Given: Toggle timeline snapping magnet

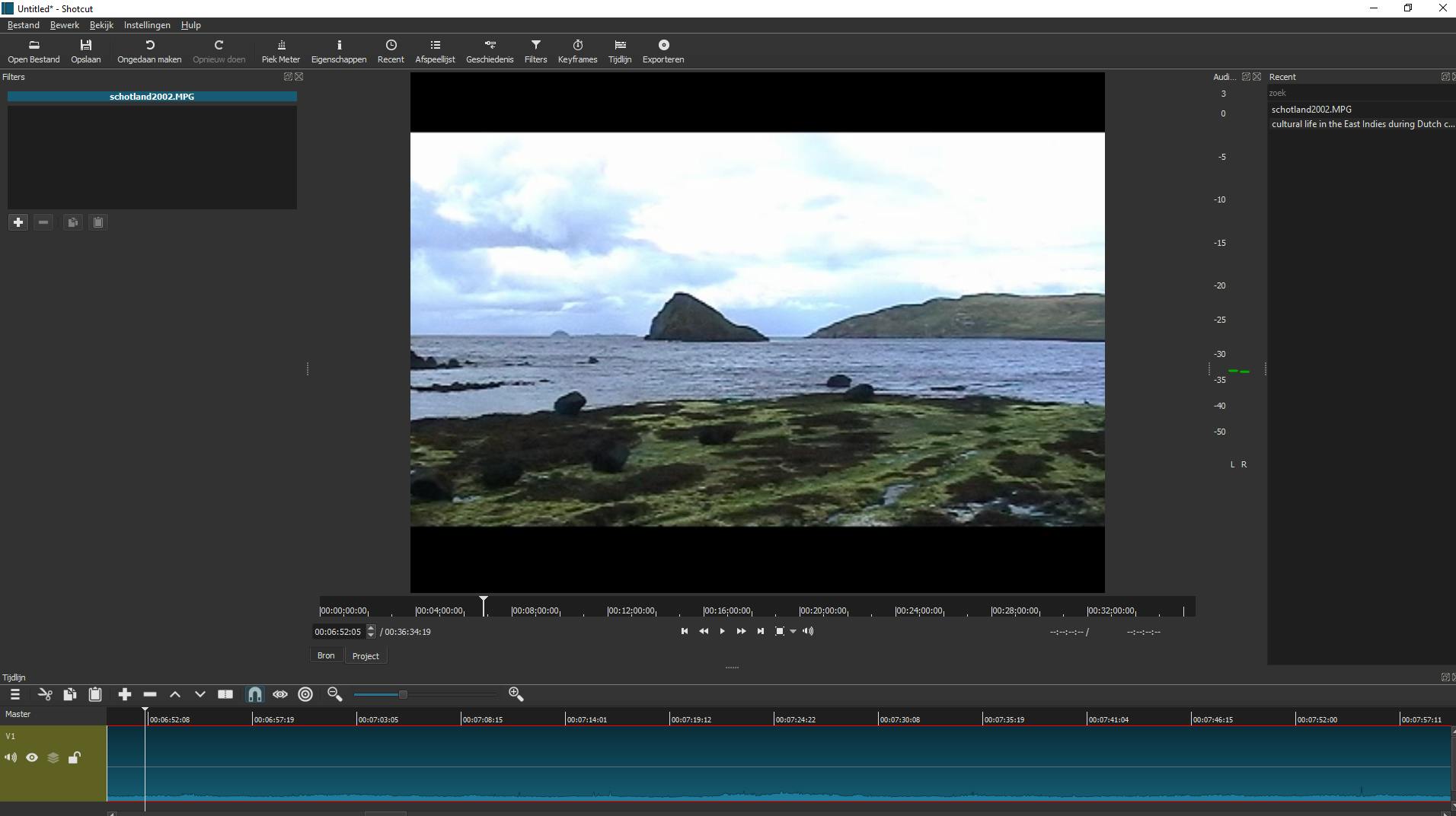Looking at the screenshot, I should pyautogui.click(x=255, y=694).
